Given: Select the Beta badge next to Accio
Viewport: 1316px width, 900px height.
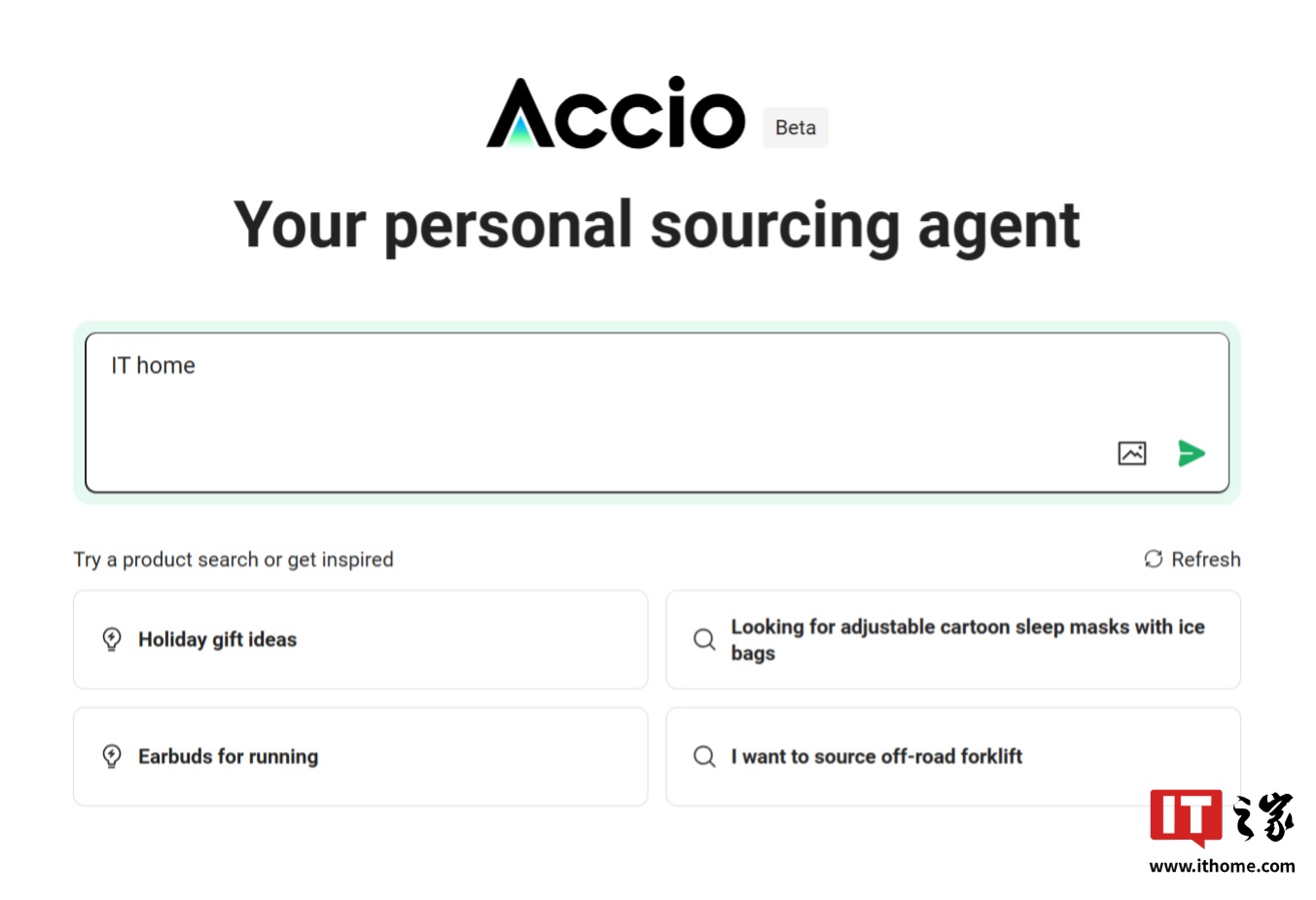Looking at the screenshot, I should pyautogui.click(x=795, y=126).
